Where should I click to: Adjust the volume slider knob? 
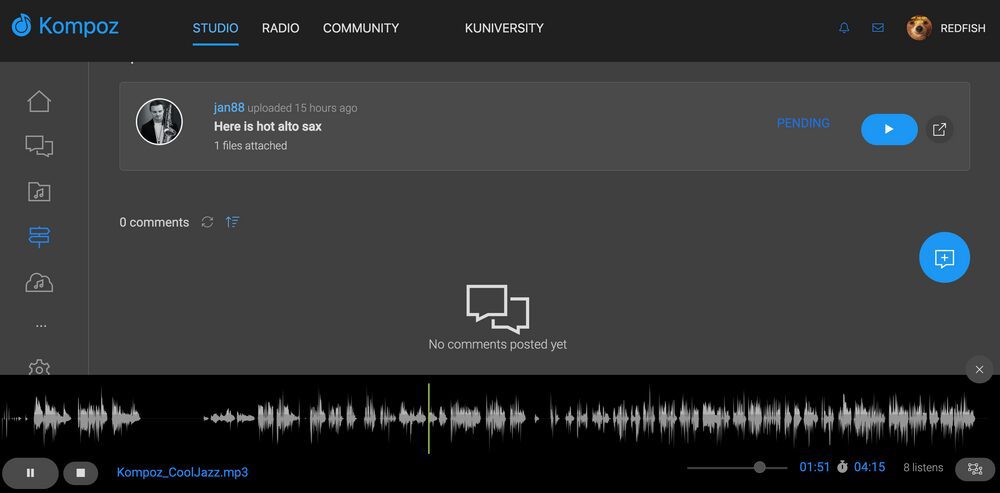click(x=760, y=467)
